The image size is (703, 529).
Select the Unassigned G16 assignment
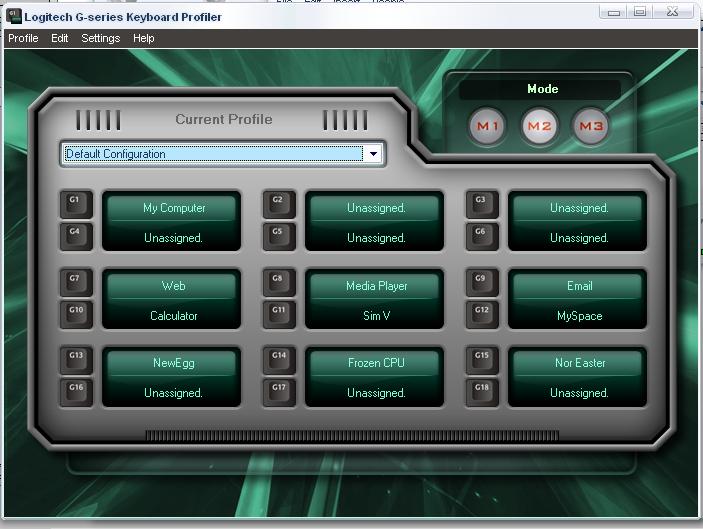[x=173, y=393]
